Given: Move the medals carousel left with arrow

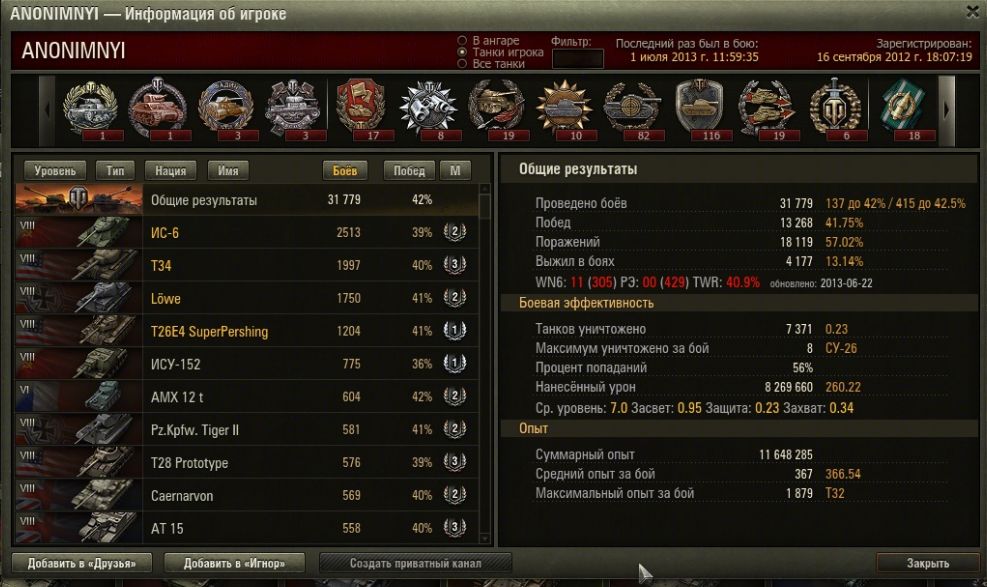Looking at the screenshot, I should point(47,110).
